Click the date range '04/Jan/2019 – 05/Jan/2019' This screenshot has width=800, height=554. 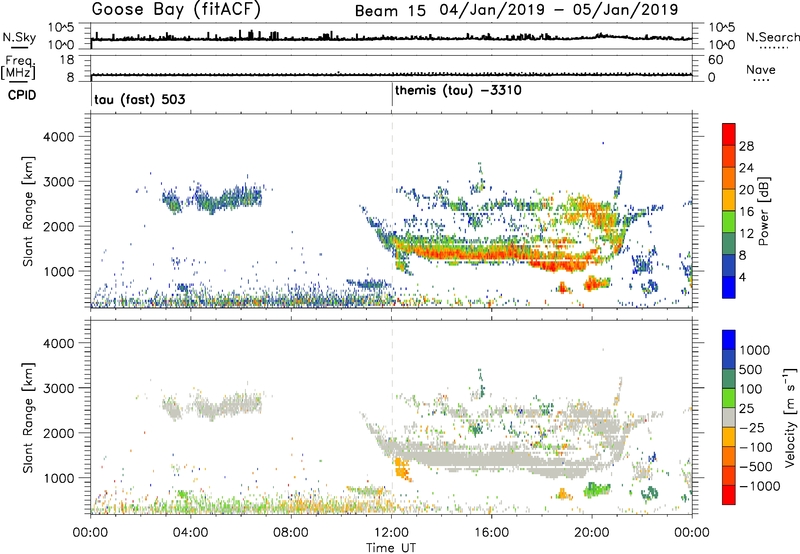(559, 10)
